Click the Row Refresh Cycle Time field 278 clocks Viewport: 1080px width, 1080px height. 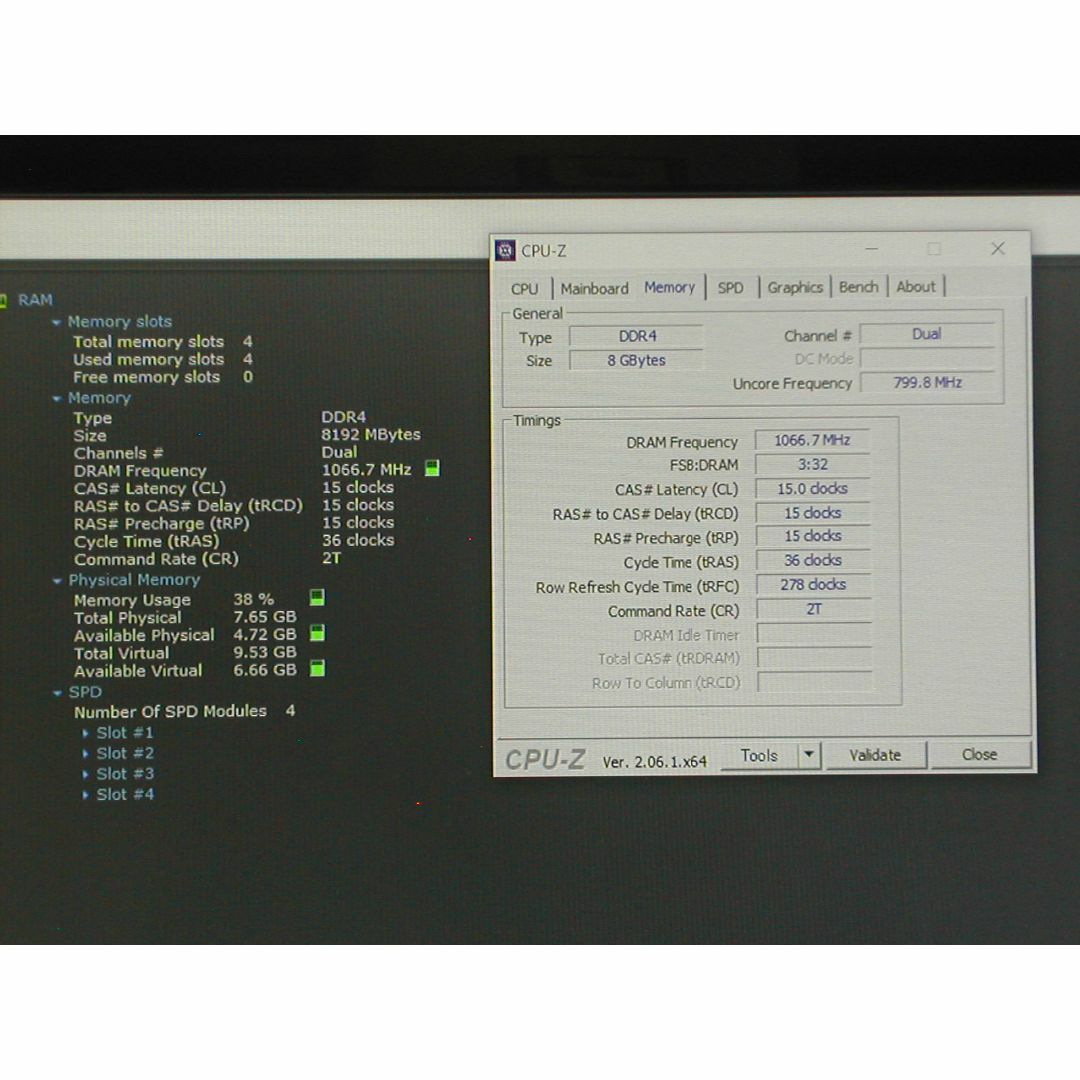813,585
